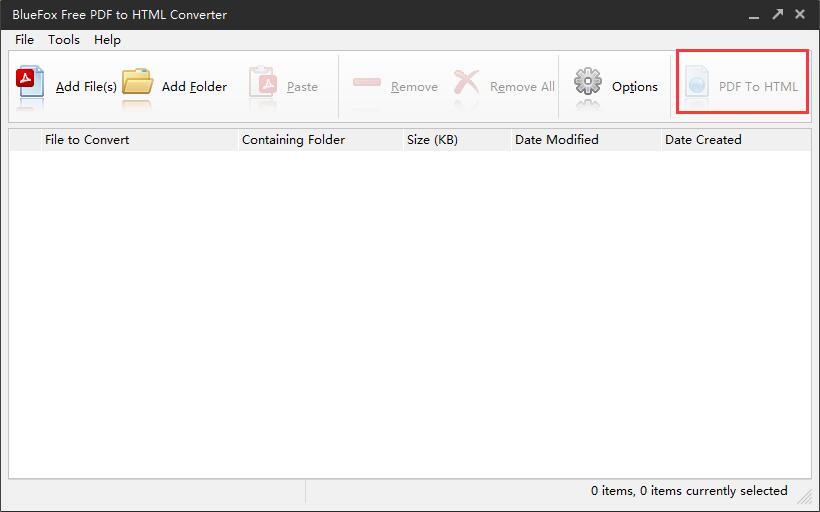Click the BlueFox Free PDF to HTML Converter title
The width and height of the screenshot is (820, 512).
pos(120,15)
